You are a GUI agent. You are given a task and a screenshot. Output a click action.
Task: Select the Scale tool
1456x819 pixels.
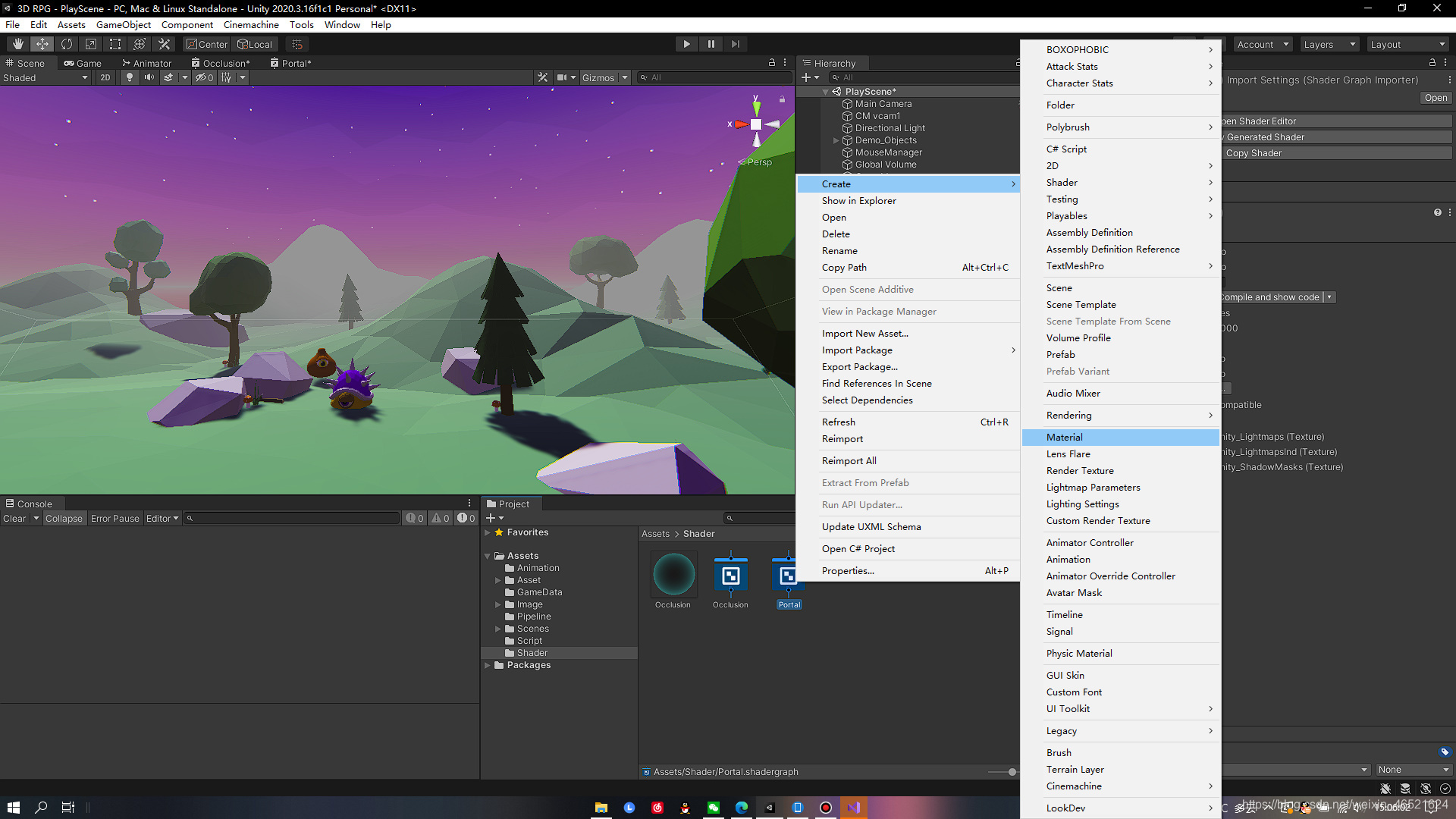pos(91,44)
